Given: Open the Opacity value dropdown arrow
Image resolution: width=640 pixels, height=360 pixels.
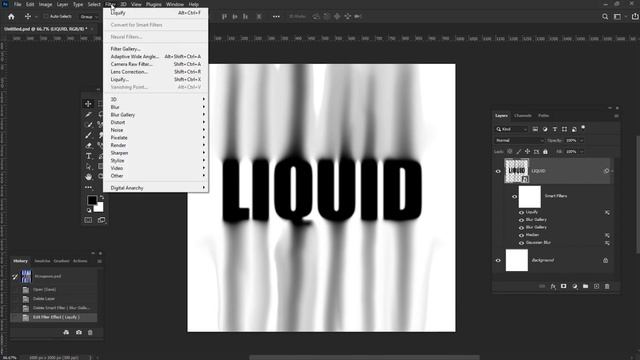Looking at the screenshot, I should tap(582, 140).
